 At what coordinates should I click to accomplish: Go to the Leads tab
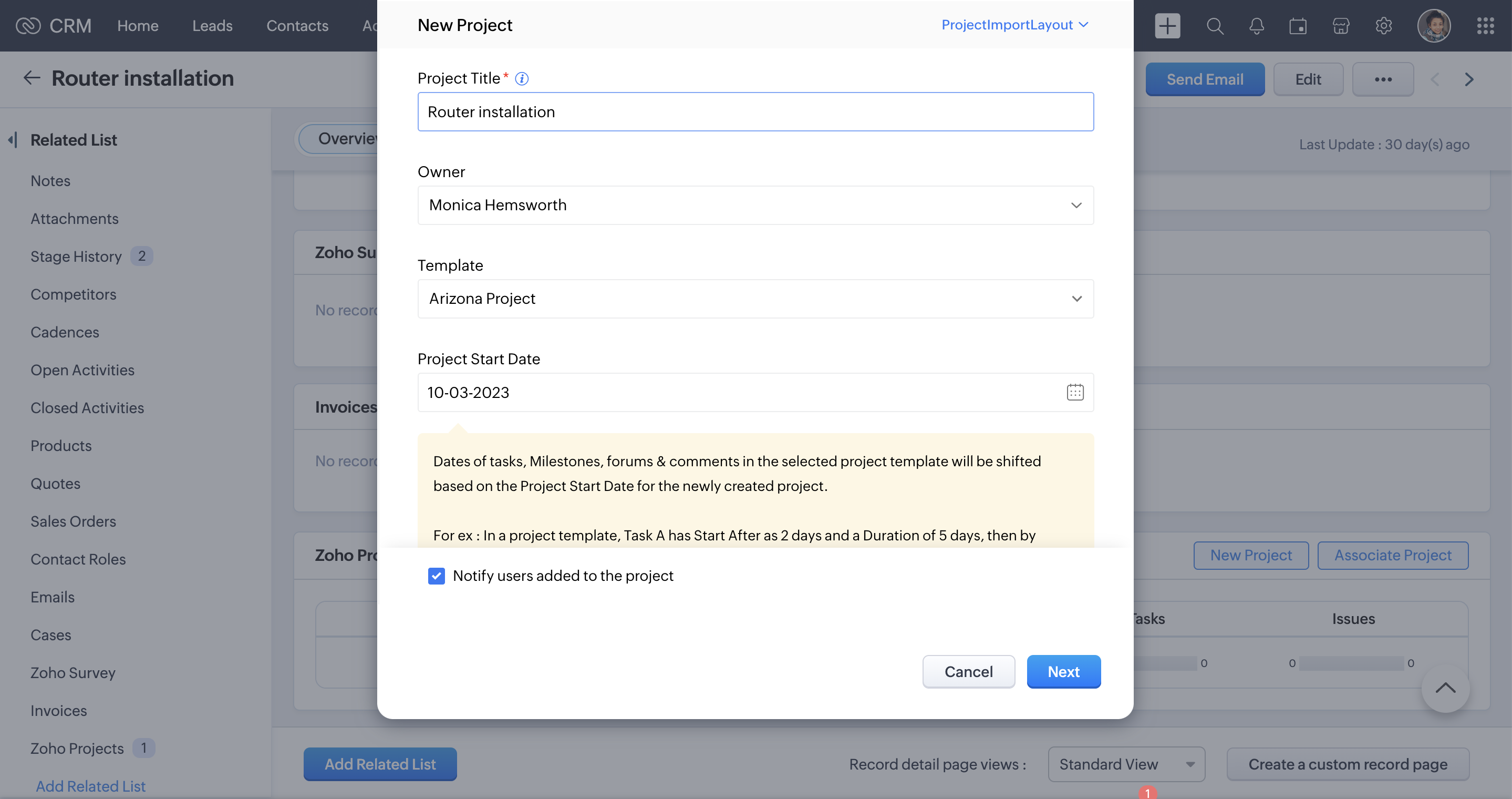coord(212,26)
